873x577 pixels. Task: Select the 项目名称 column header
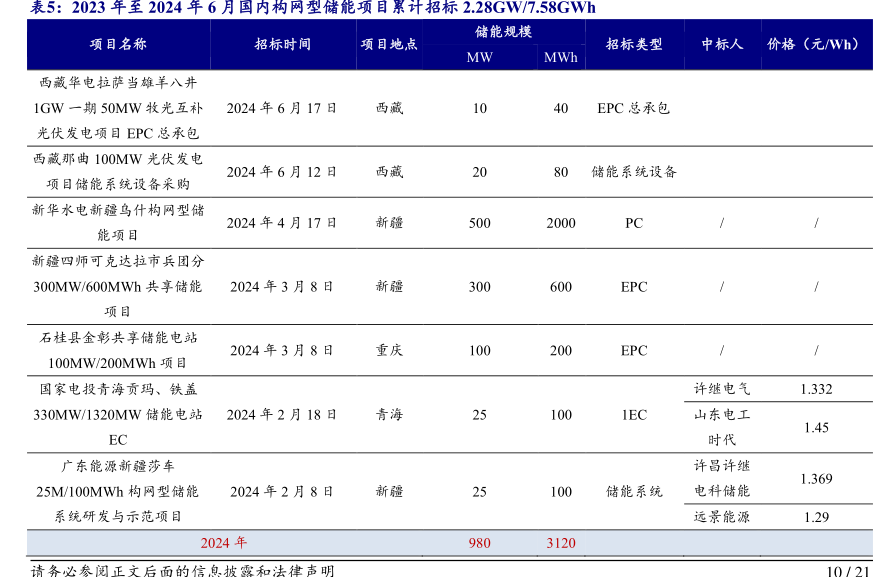(x=118, y=44)
